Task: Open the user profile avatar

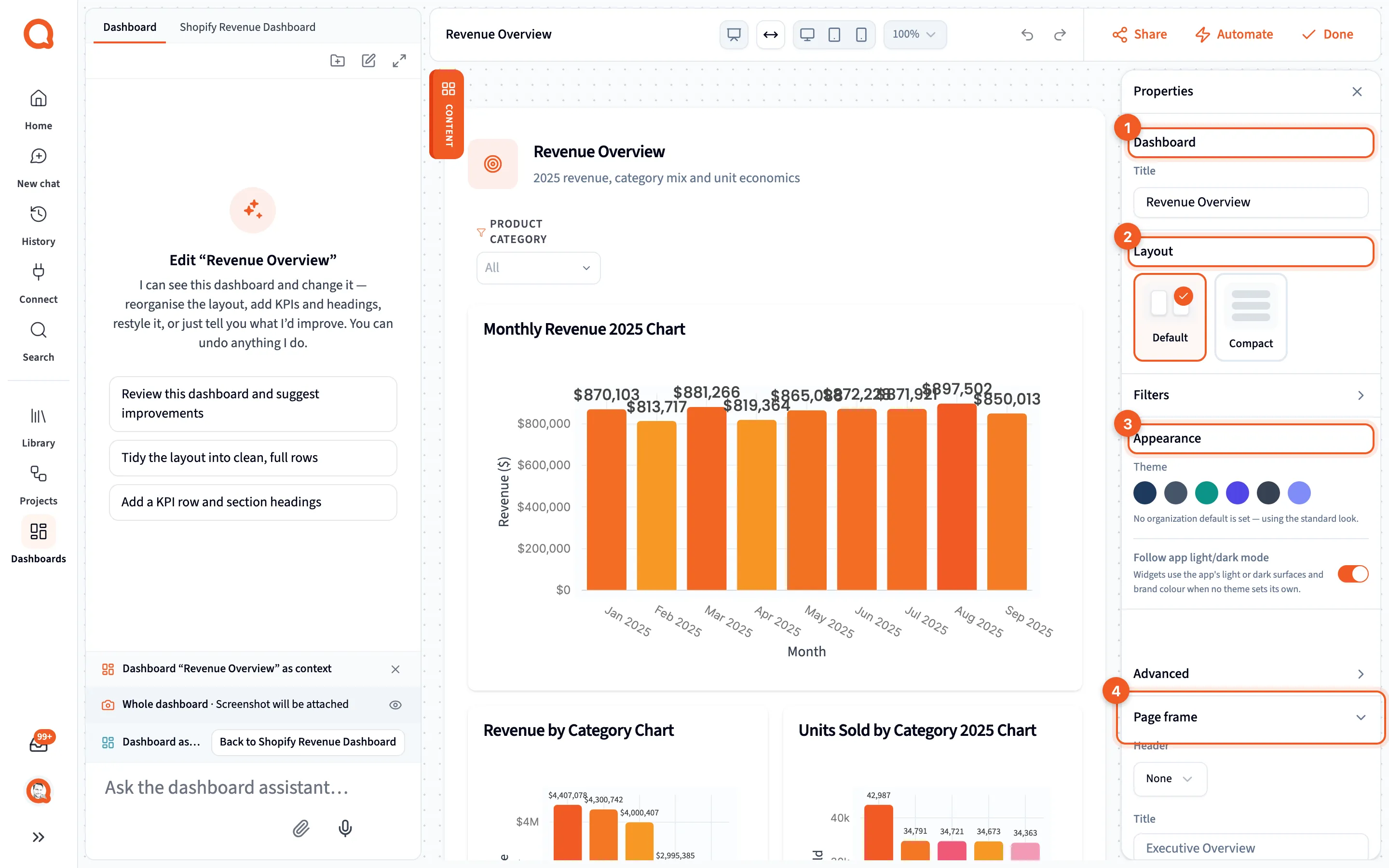Action: 39,791
